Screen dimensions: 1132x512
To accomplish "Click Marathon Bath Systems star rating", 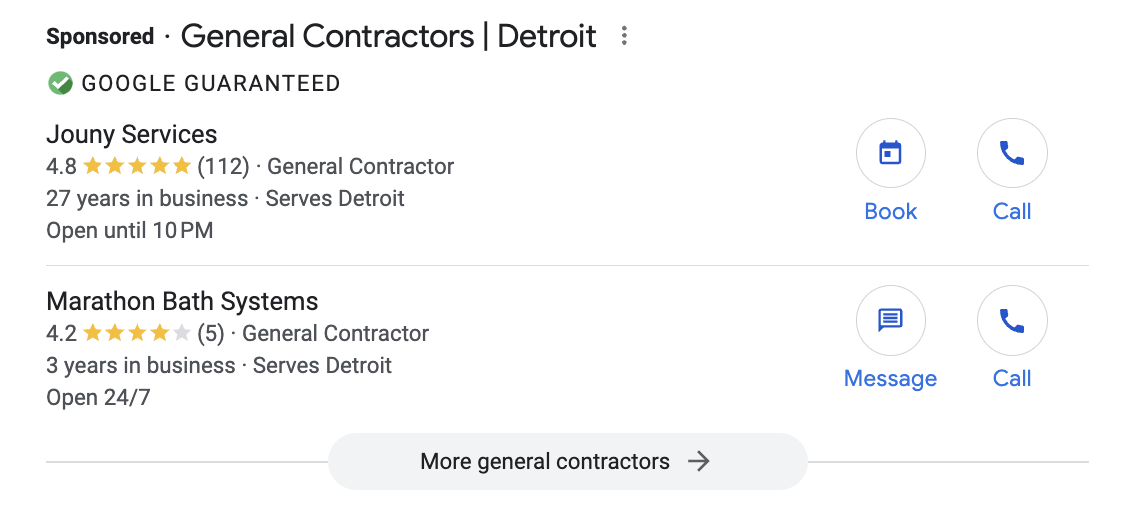I will (136, 334).
